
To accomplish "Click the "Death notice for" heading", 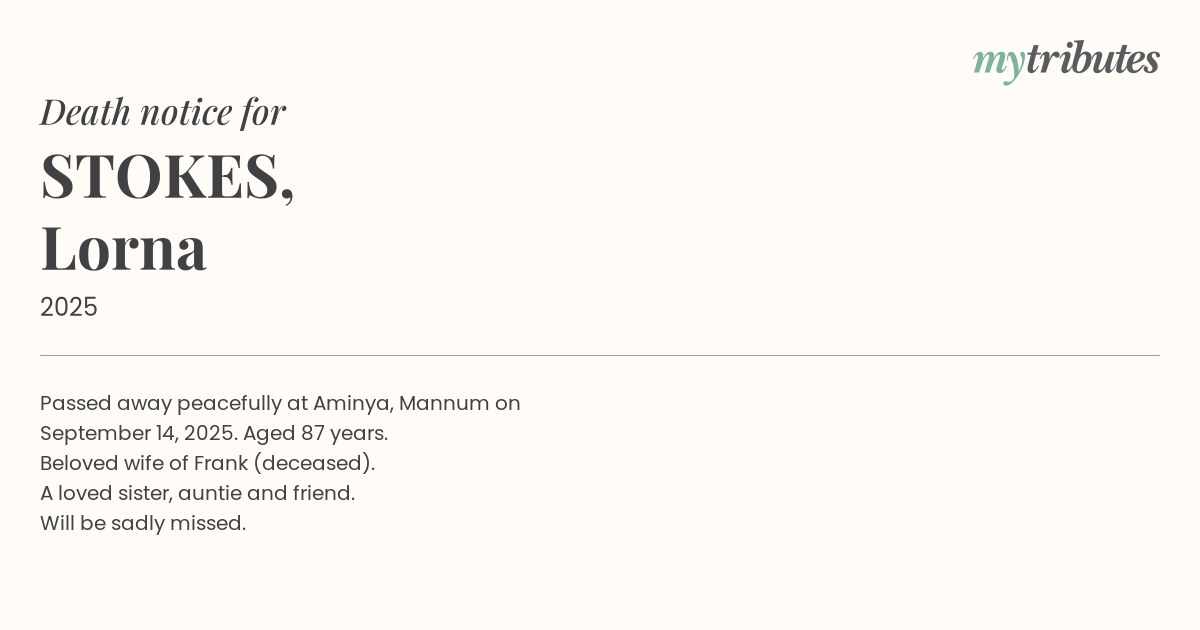I will [x=163, y=111].
